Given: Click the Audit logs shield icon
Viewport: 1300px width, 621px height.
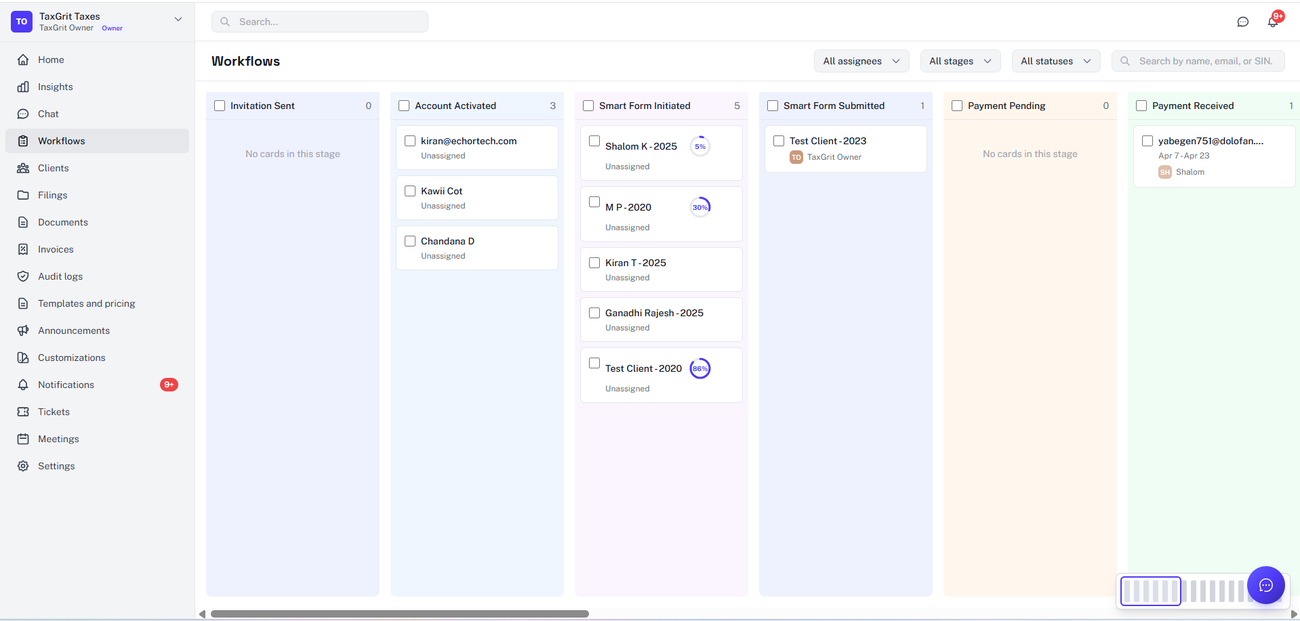Looking at the screenshot, I should point(23,276).
